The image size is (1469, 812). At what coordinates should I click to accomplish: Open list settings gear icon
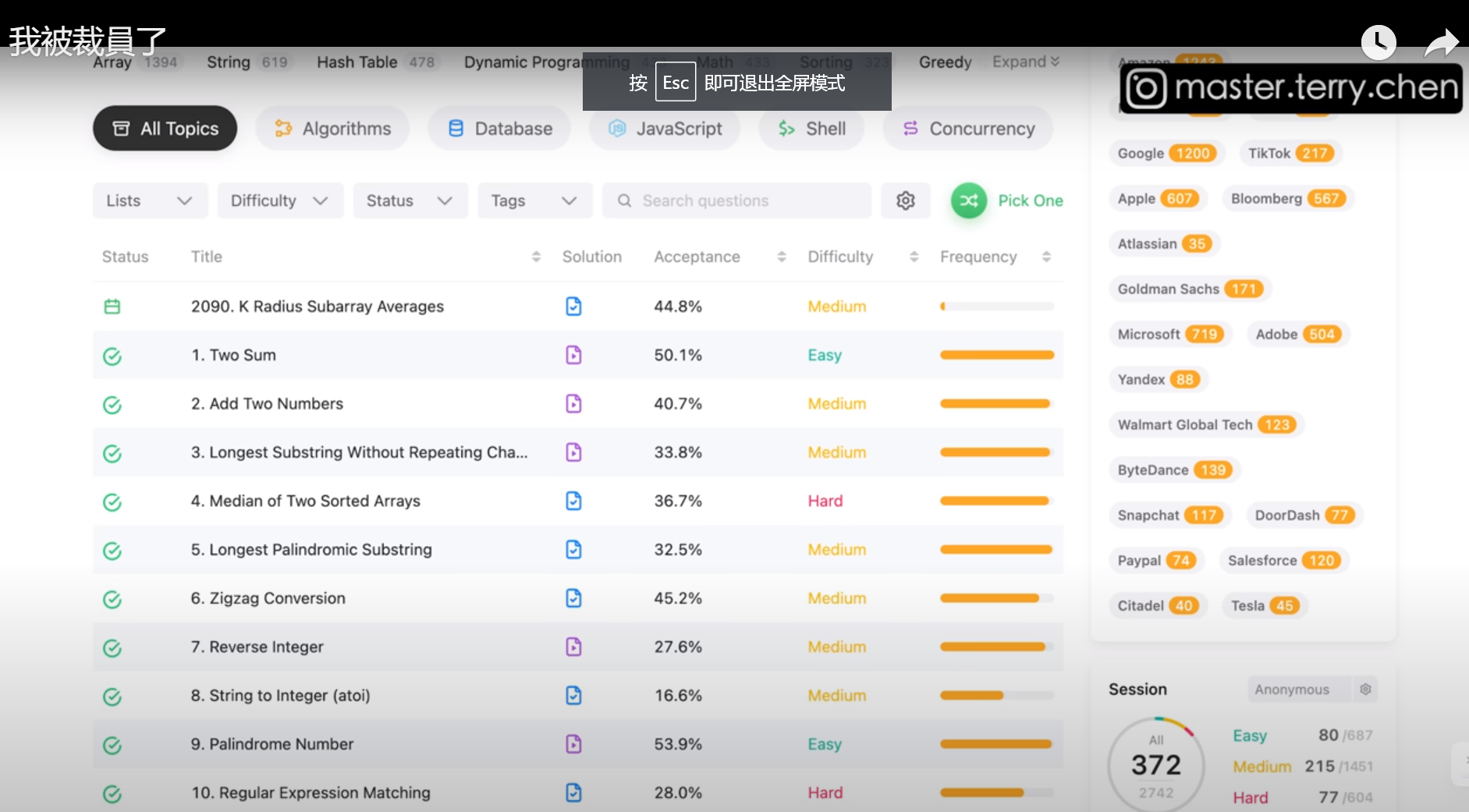(x=906, y=200)
